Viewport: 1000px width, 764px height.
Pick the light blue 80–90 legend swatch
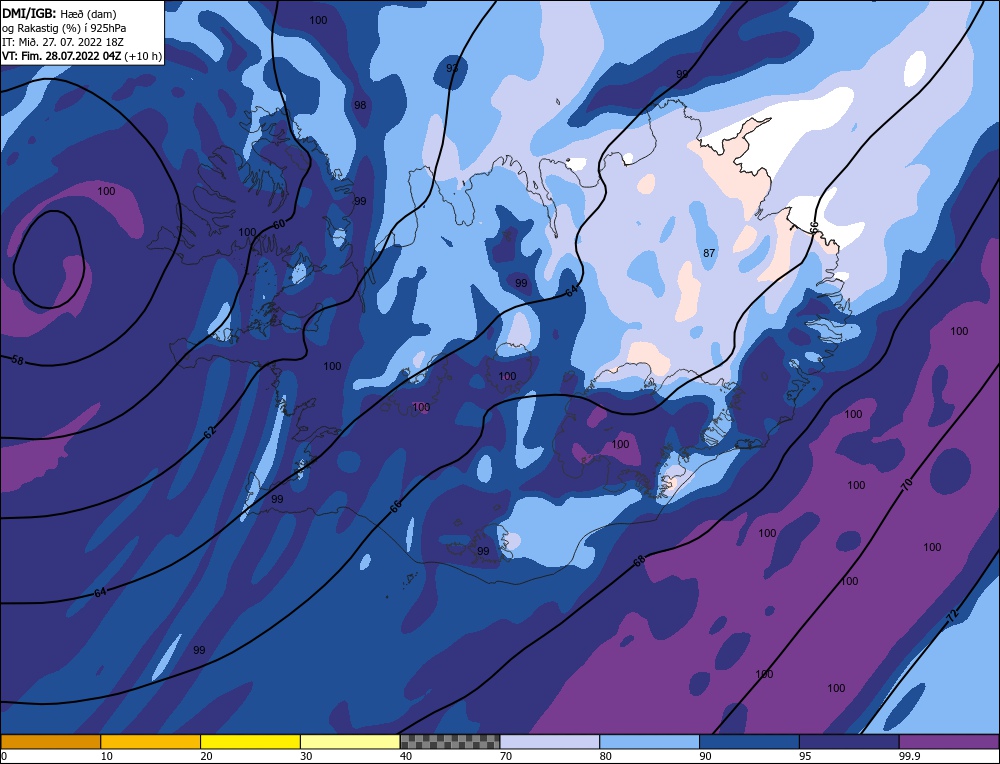point(649,741)
